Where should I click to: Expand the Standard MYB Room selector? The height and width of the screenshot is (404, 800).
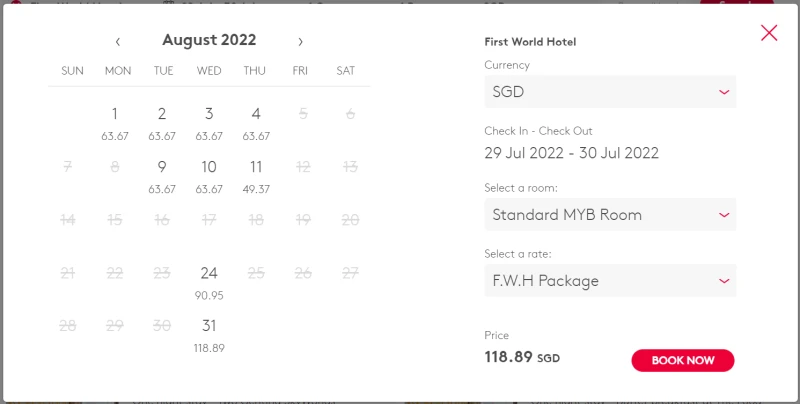(609, 215)
